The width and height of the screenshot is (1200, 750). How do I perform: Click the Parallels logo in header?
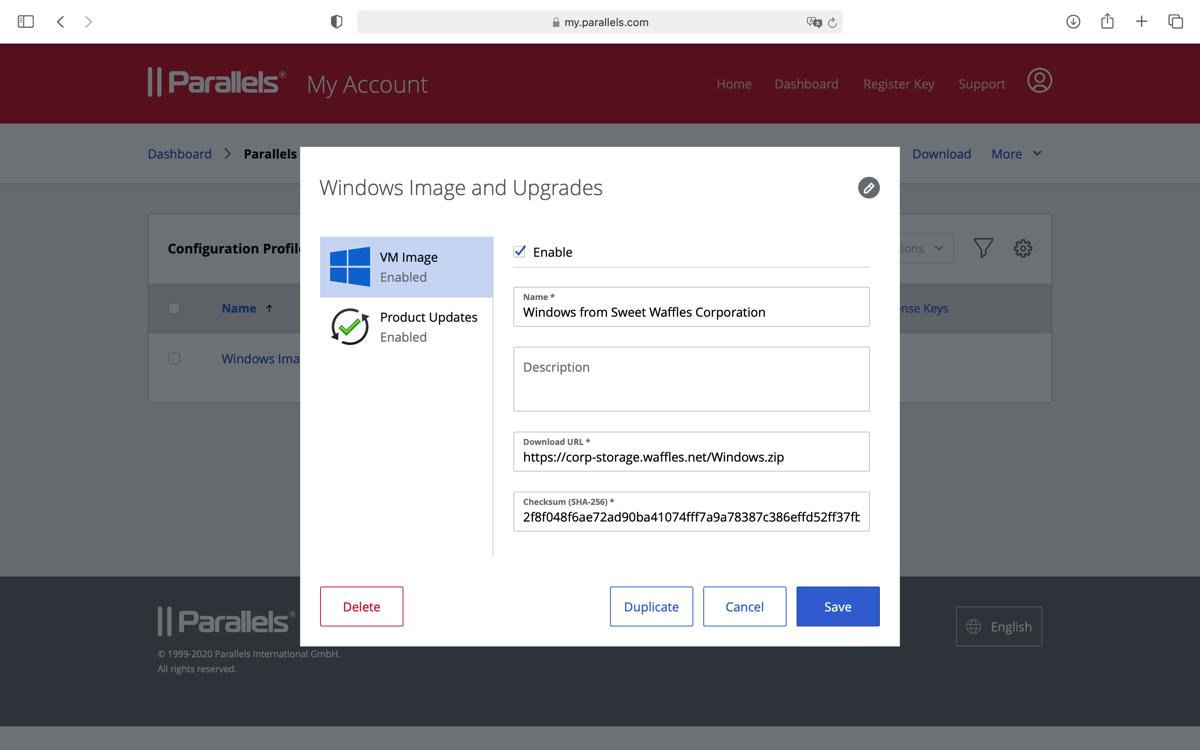(217, 82)
